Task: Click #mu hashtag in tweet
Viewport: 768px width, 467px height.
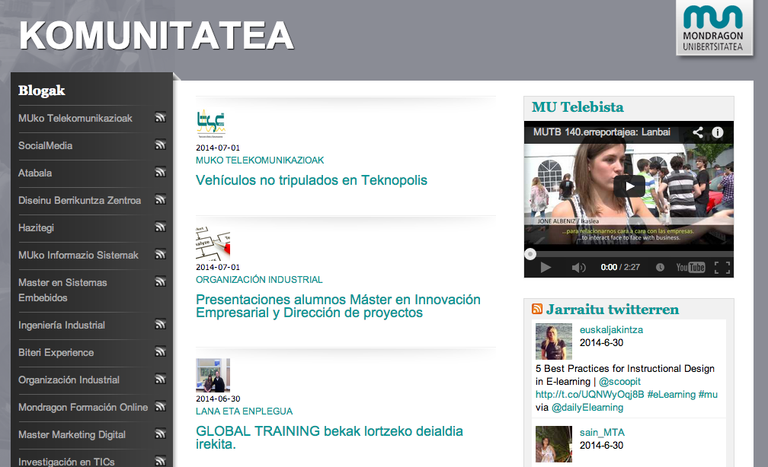Action: 708,394
